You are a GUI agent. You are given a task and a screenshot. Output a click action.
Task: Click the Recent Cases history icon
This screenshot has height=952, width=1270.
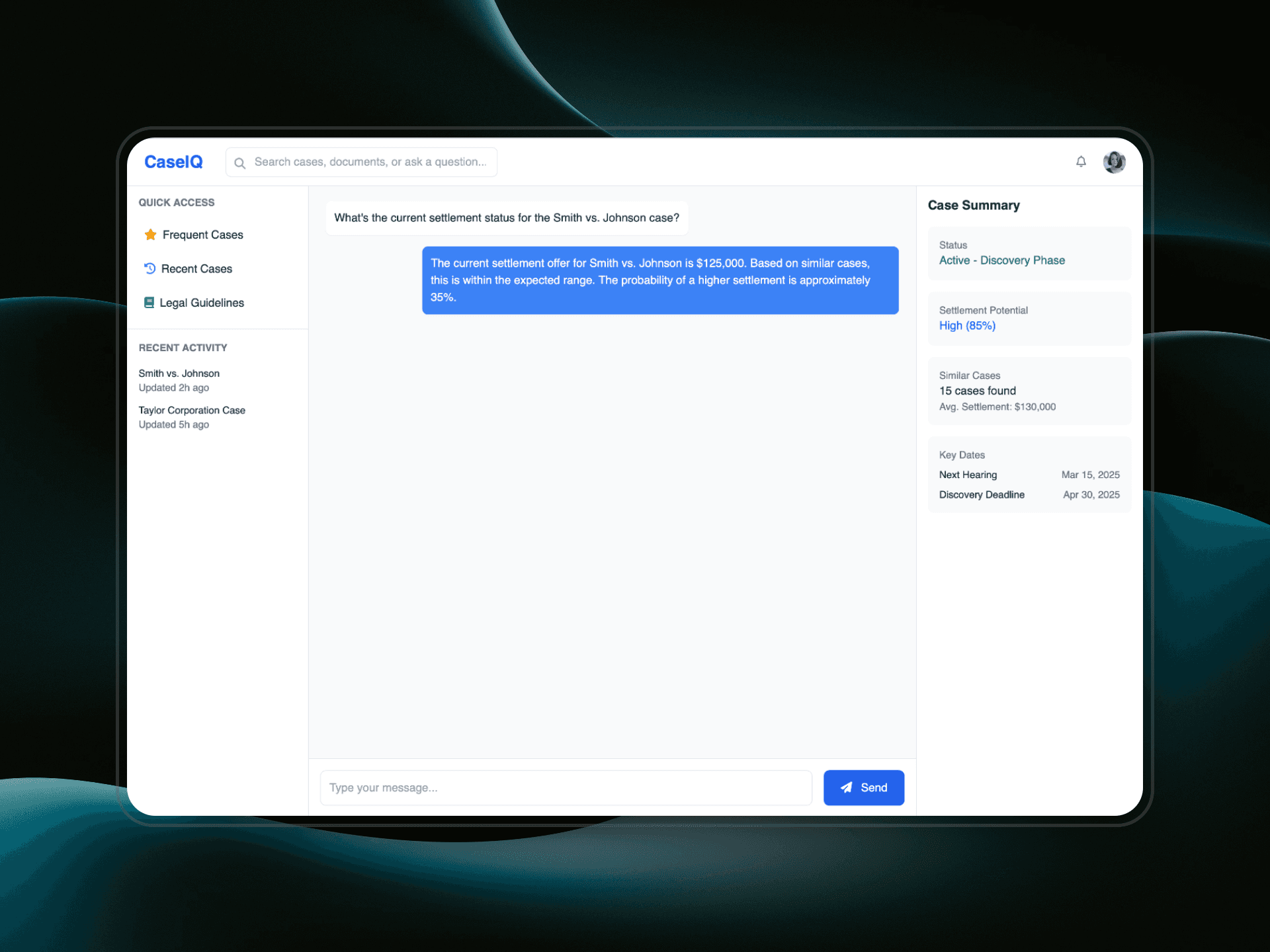click(150, 268)
